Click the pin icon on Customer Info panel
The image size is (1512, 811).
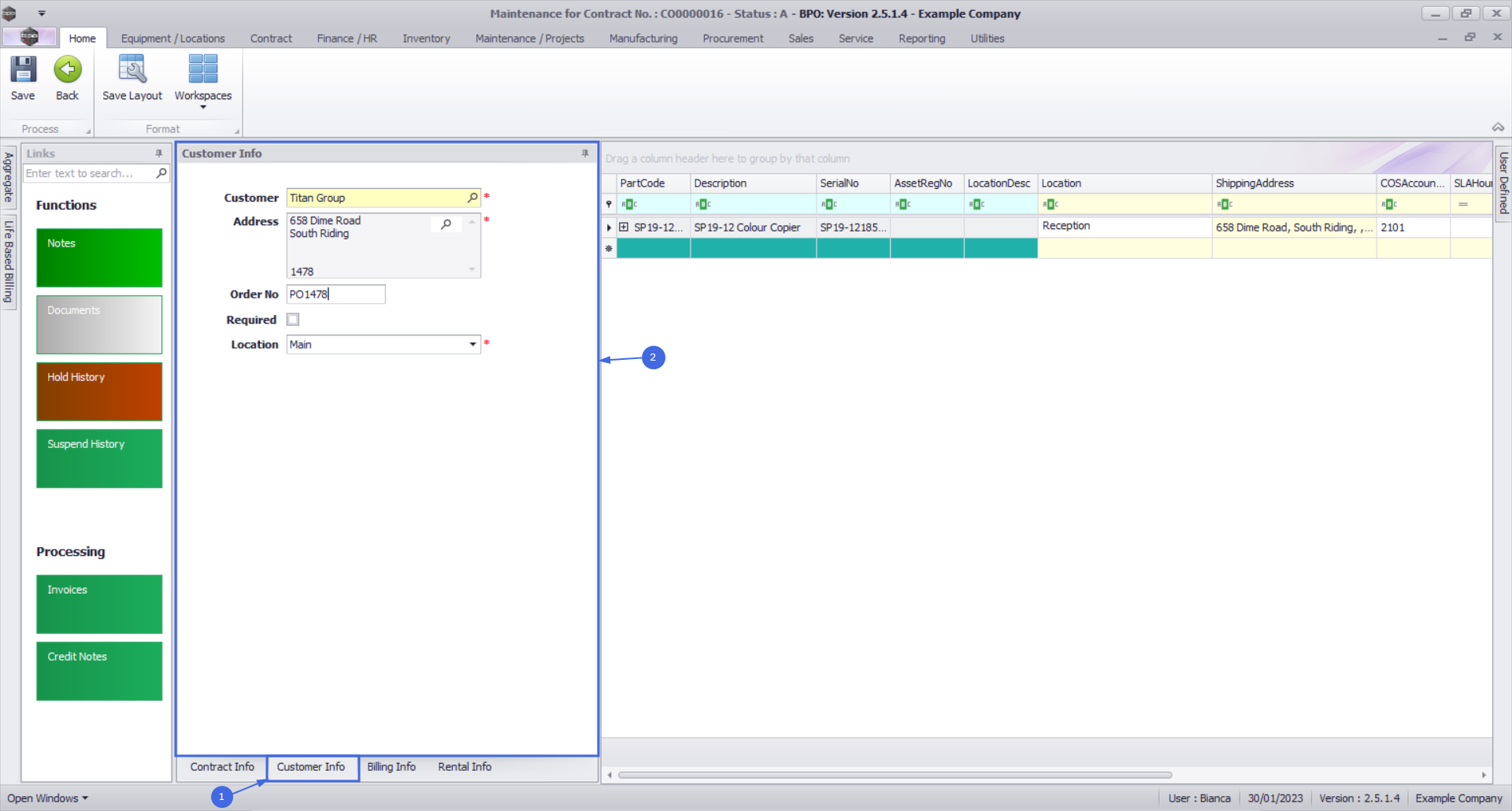point(585,154)
